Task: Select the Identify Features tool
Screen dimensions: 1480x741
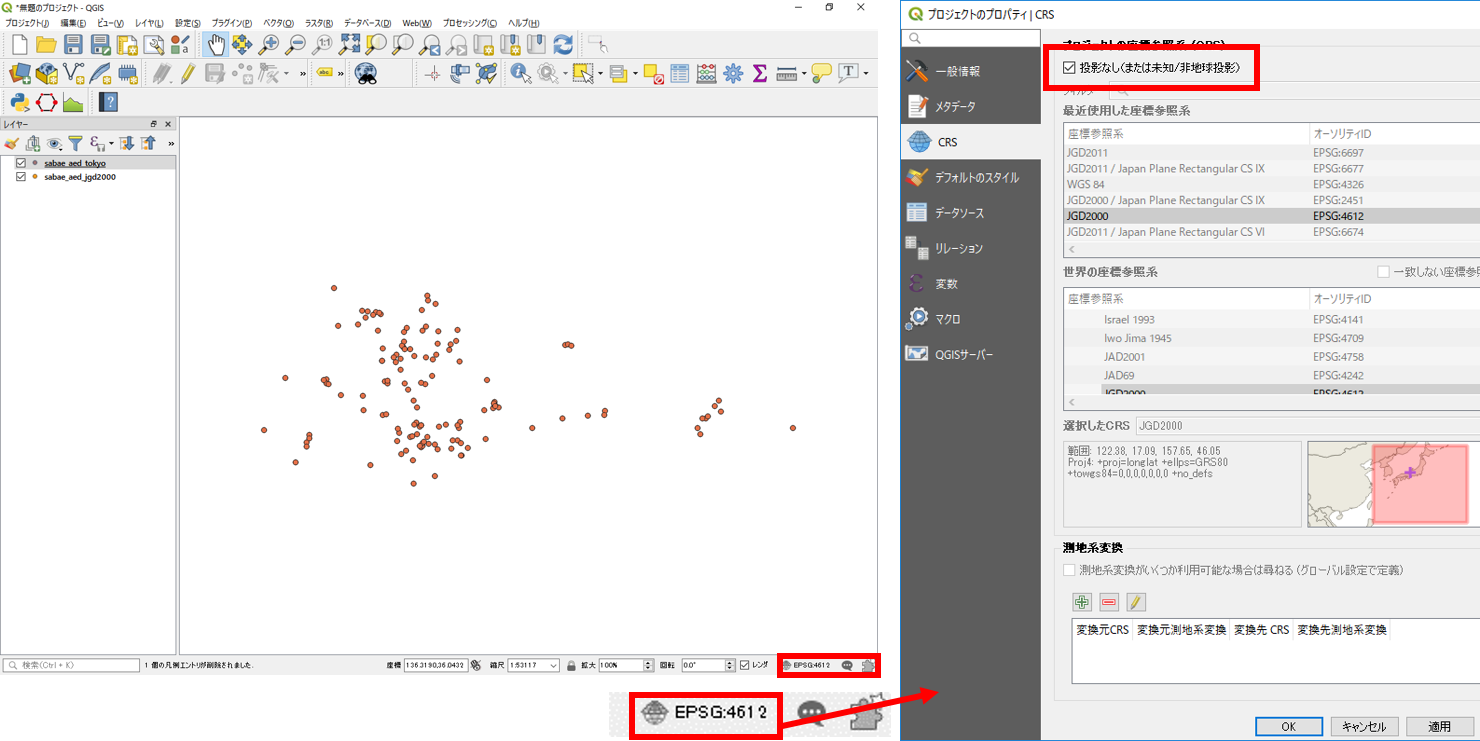Action: [x=520, y=73]
